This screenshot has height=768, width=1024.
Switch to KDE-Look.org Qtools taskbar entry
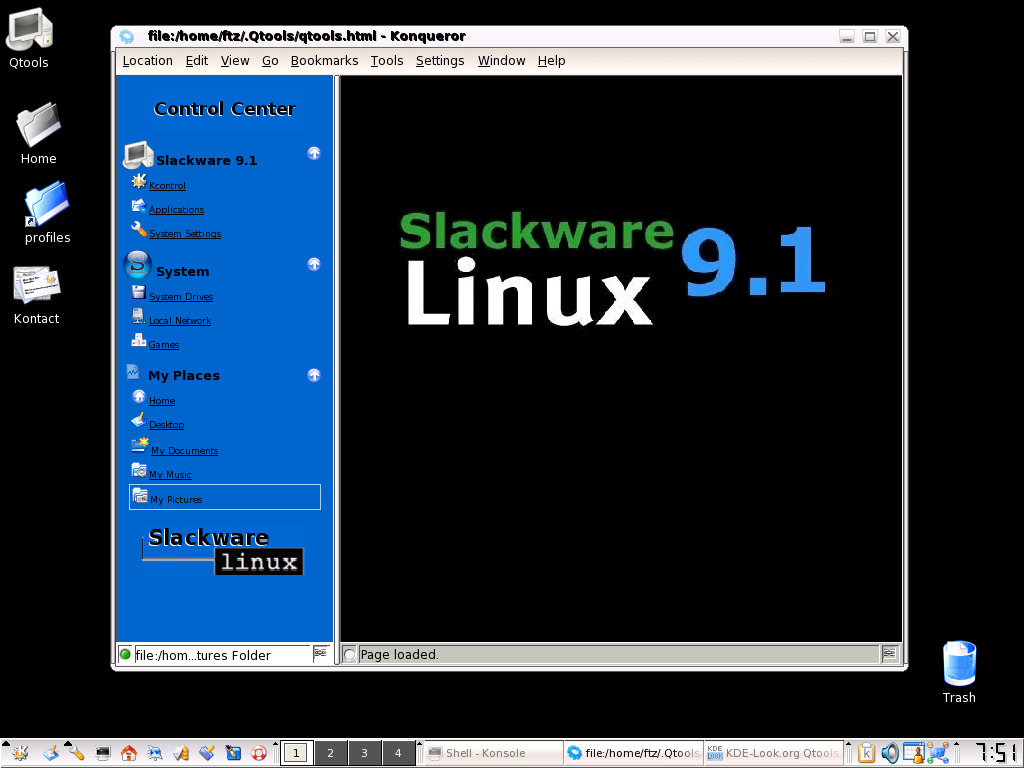pos(773,753)
